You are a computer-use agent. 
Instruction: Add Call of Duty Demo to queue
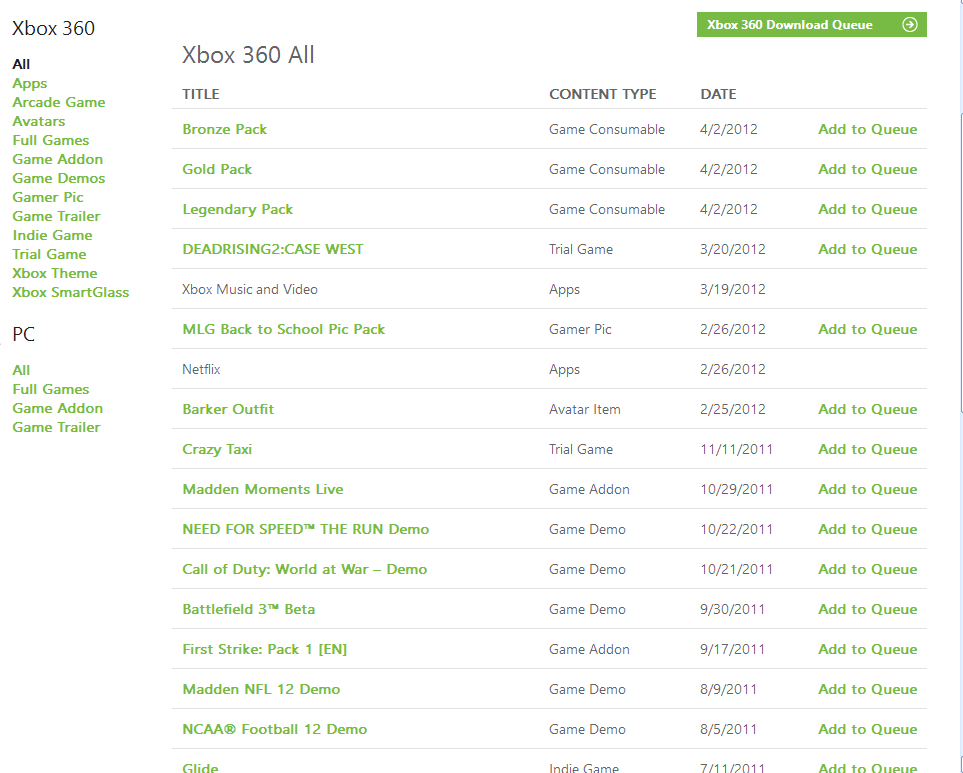(x=868, y=569)
